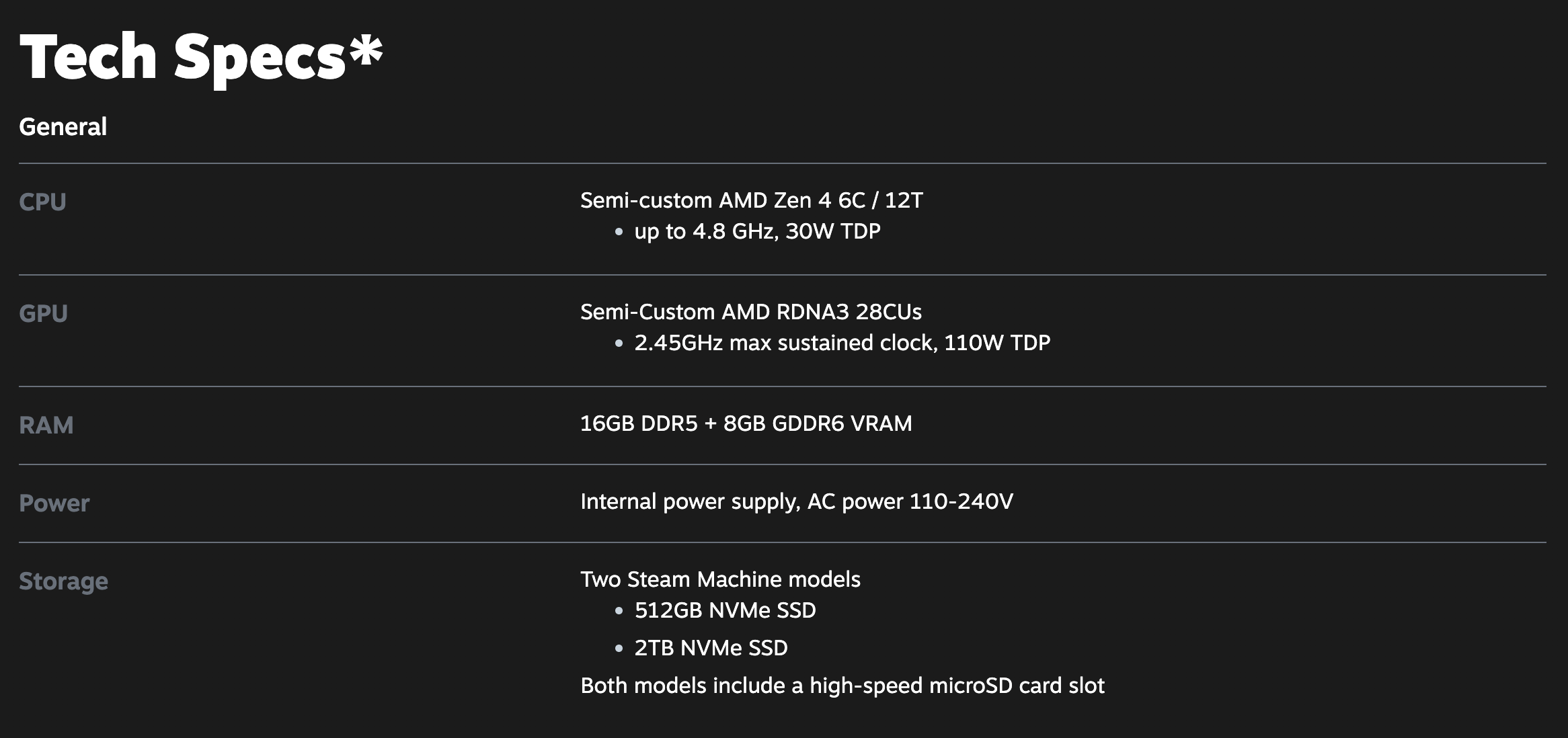Select the General section label
This screenshot has height=738, width=1568.
click(63, 127)
